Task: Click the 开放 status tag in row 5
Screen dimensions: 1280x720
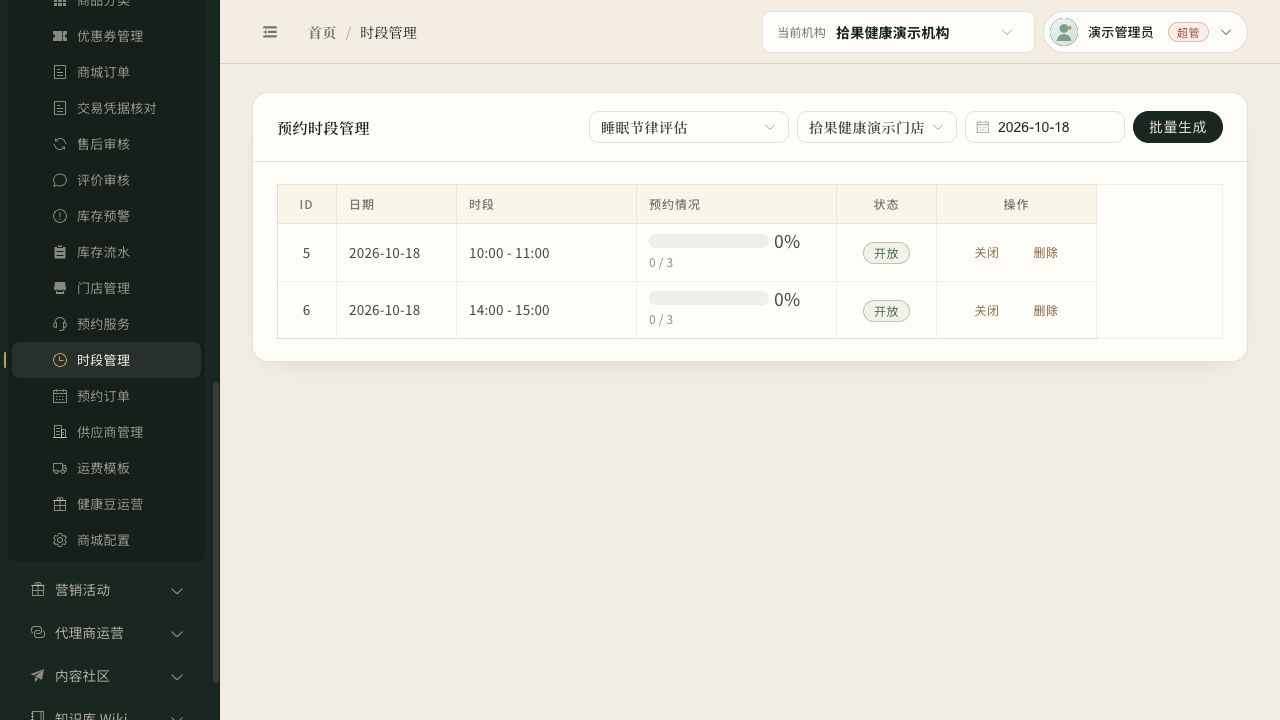Action: [x=886, y=253]
